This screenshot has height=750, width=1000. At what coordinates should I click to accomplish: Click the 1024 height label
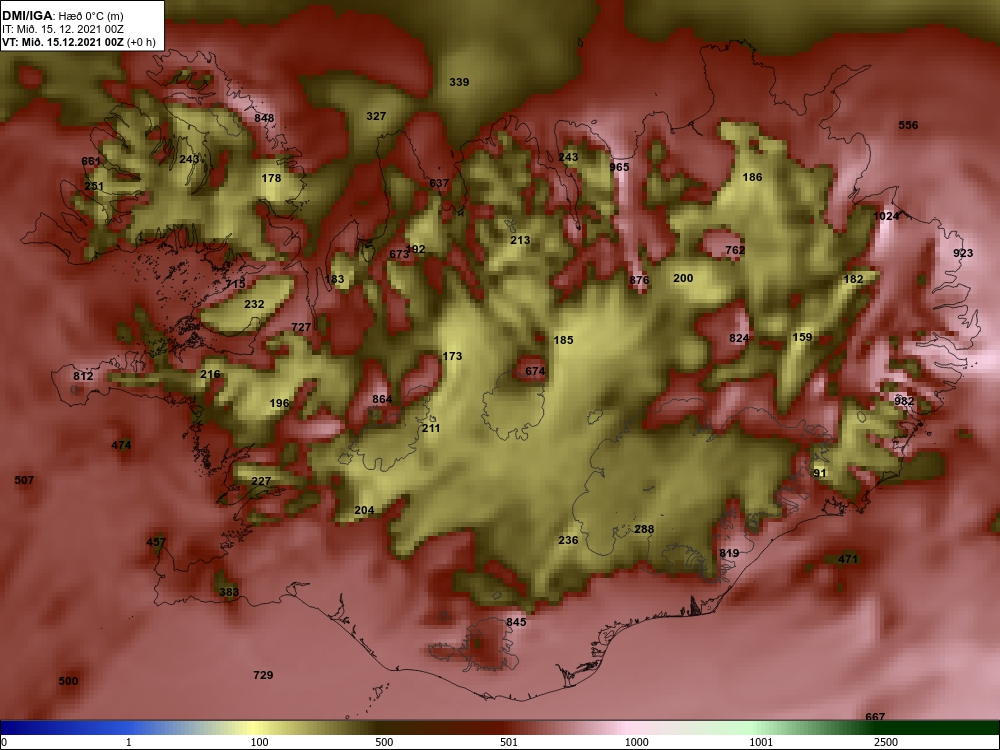[886, 216]
